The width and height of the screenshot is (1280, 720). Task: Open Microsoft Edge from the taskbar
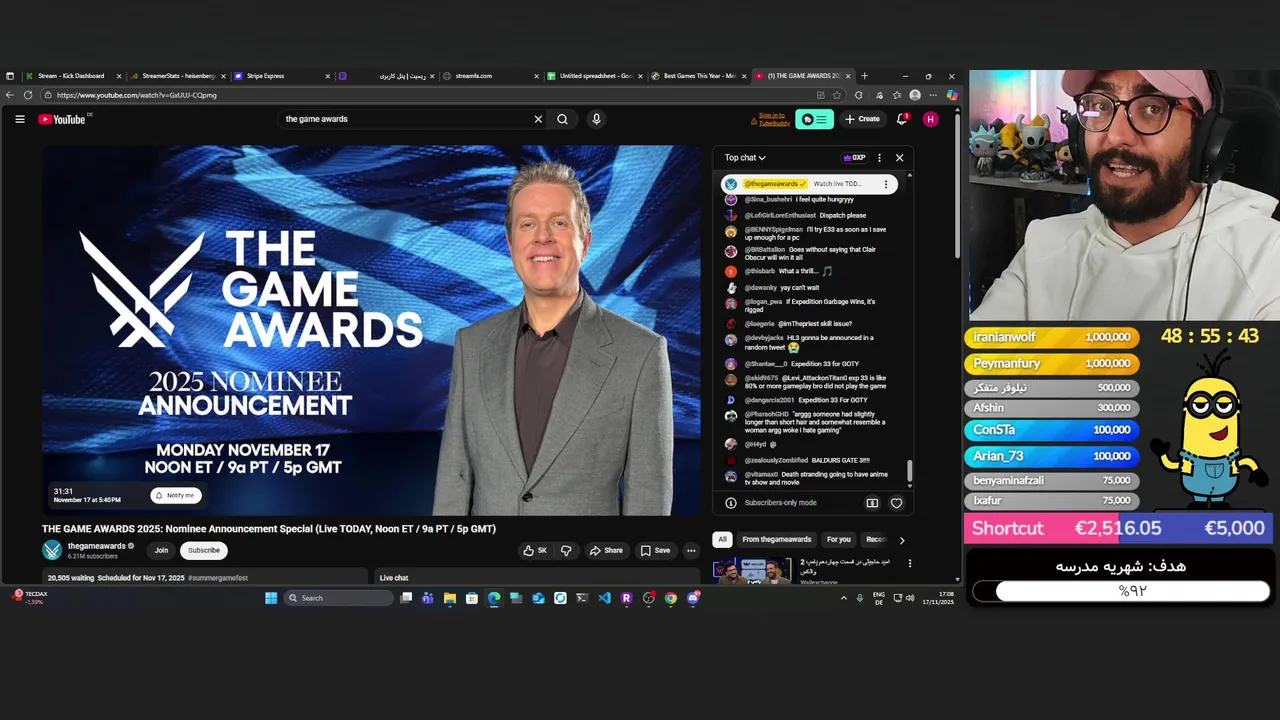(494, 598)
